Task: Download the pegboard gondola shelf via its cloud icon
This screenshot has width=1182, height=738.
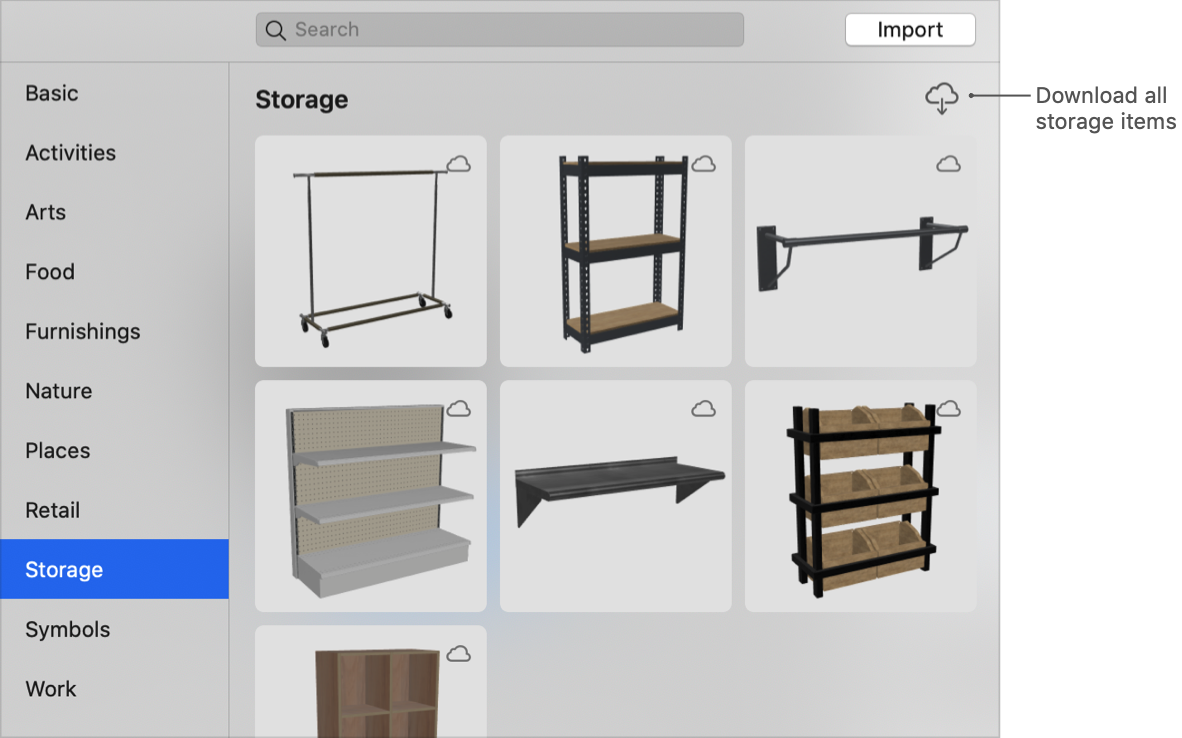Action: (x=458, y=409)
